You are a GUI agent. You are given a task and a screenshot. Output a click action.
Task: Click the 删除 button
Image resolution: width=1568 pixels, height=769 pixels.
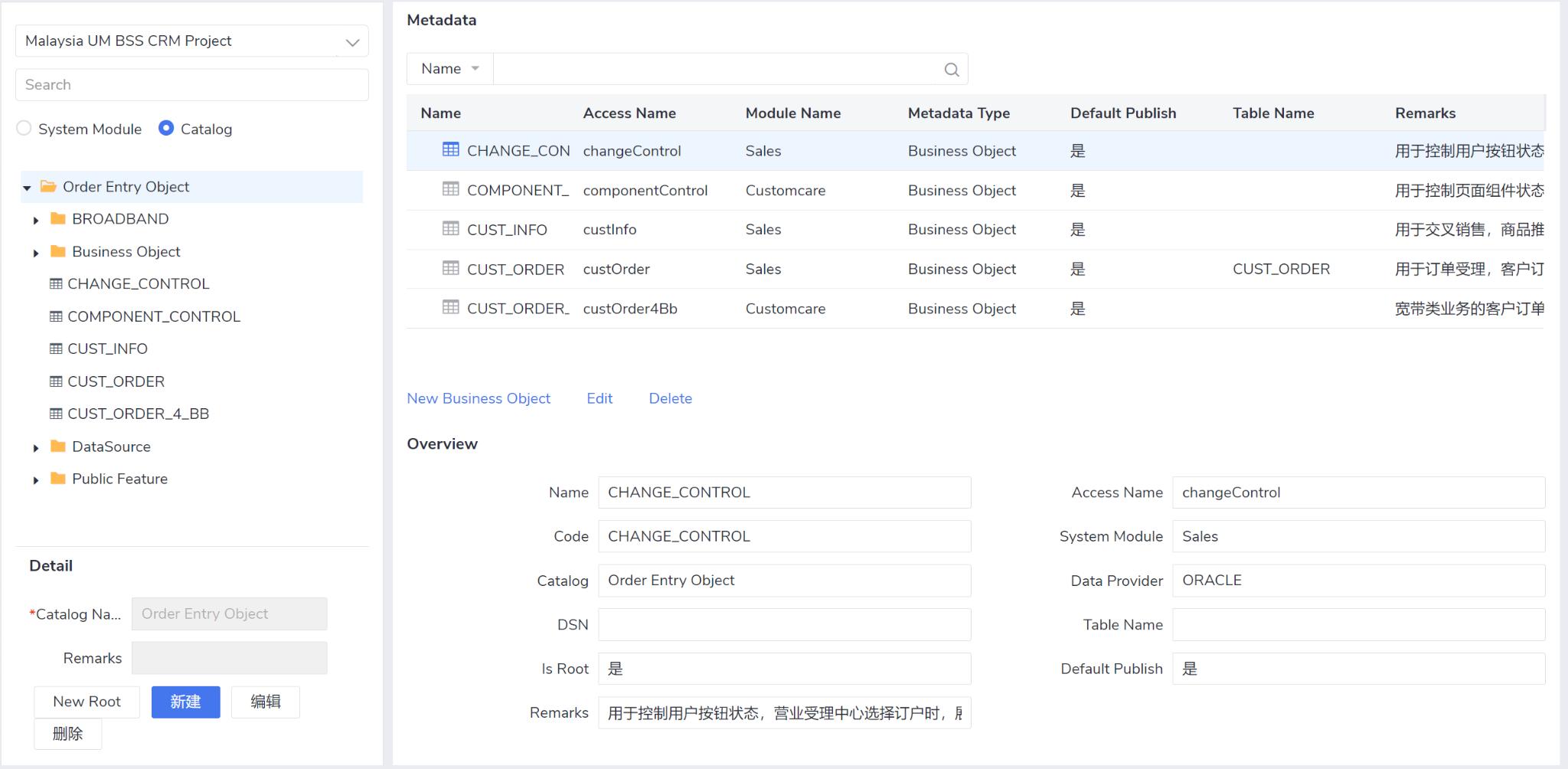click(x=67, y=734)
